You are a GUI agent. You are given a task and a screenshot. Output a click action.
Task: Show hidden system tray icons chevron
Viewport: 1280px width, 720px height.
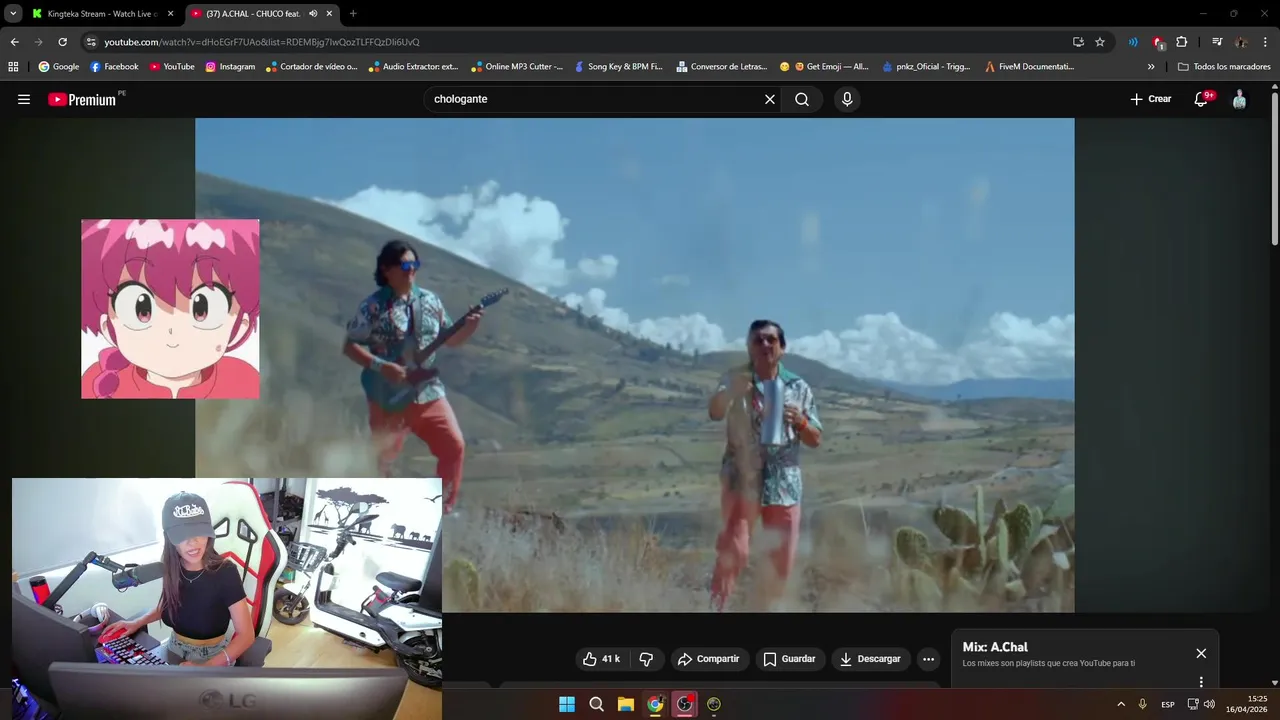point(1121,704)
